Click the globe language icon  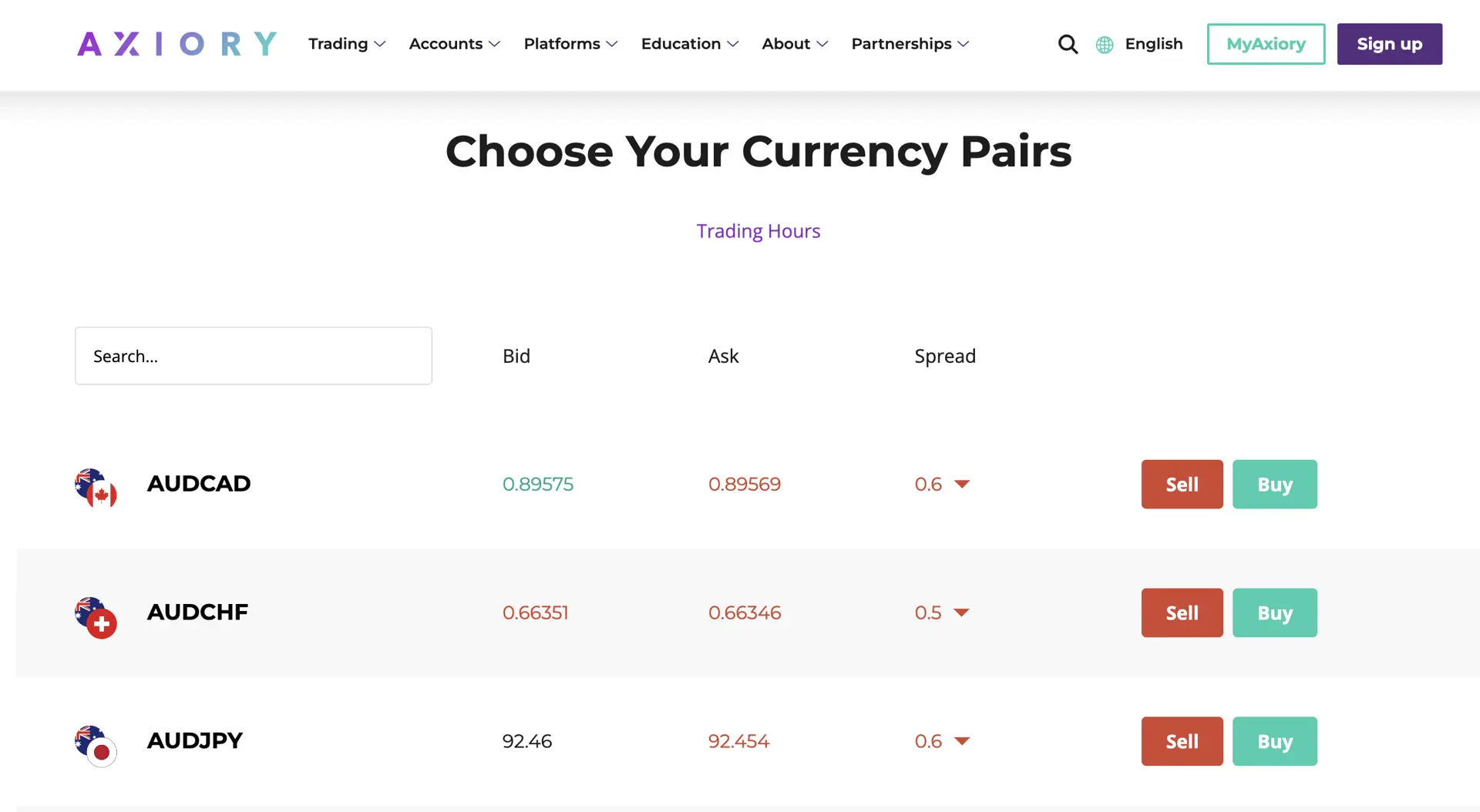point(1105,45)
